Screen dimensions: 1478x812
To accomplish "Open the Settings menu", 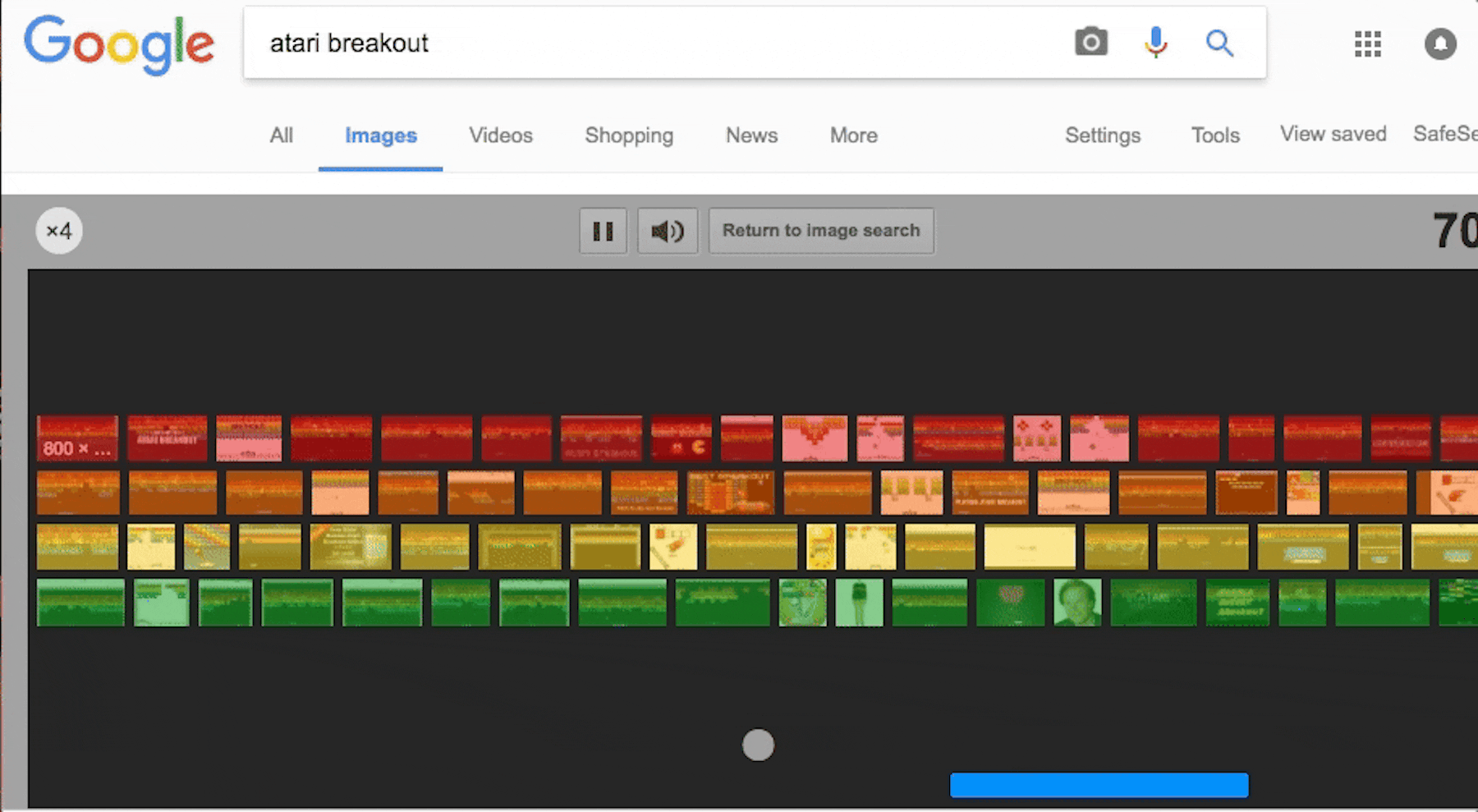I will [x=1103, y=135].
